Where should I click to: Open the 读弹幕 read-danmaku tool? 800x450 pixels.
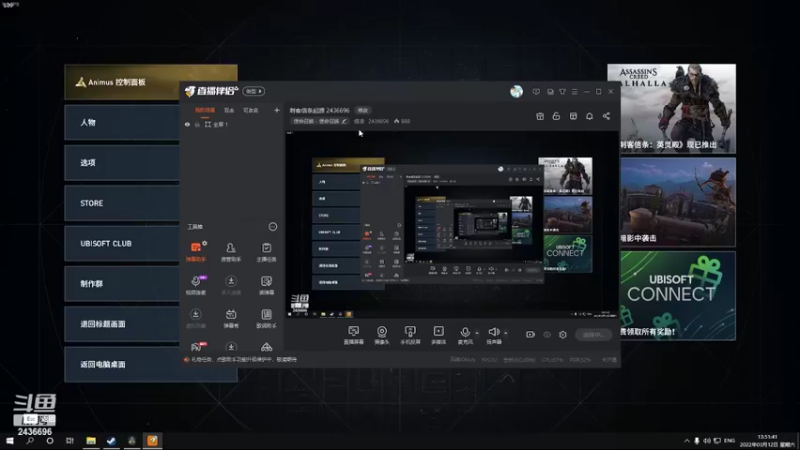tap(266, 285)
